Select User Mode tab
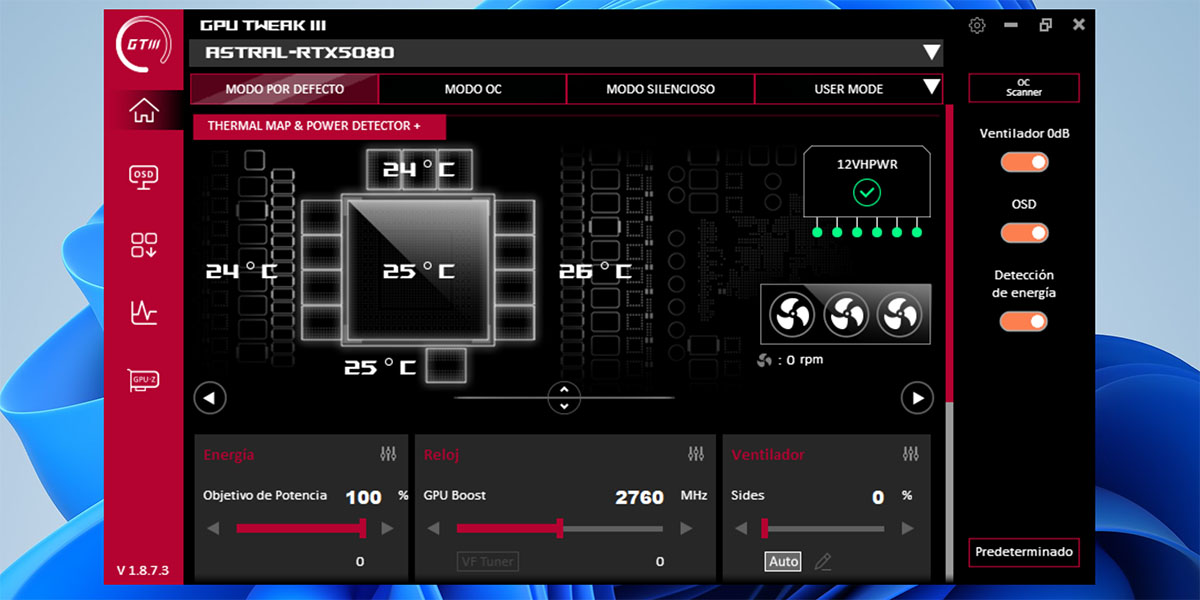 click(x=848, y=89)
